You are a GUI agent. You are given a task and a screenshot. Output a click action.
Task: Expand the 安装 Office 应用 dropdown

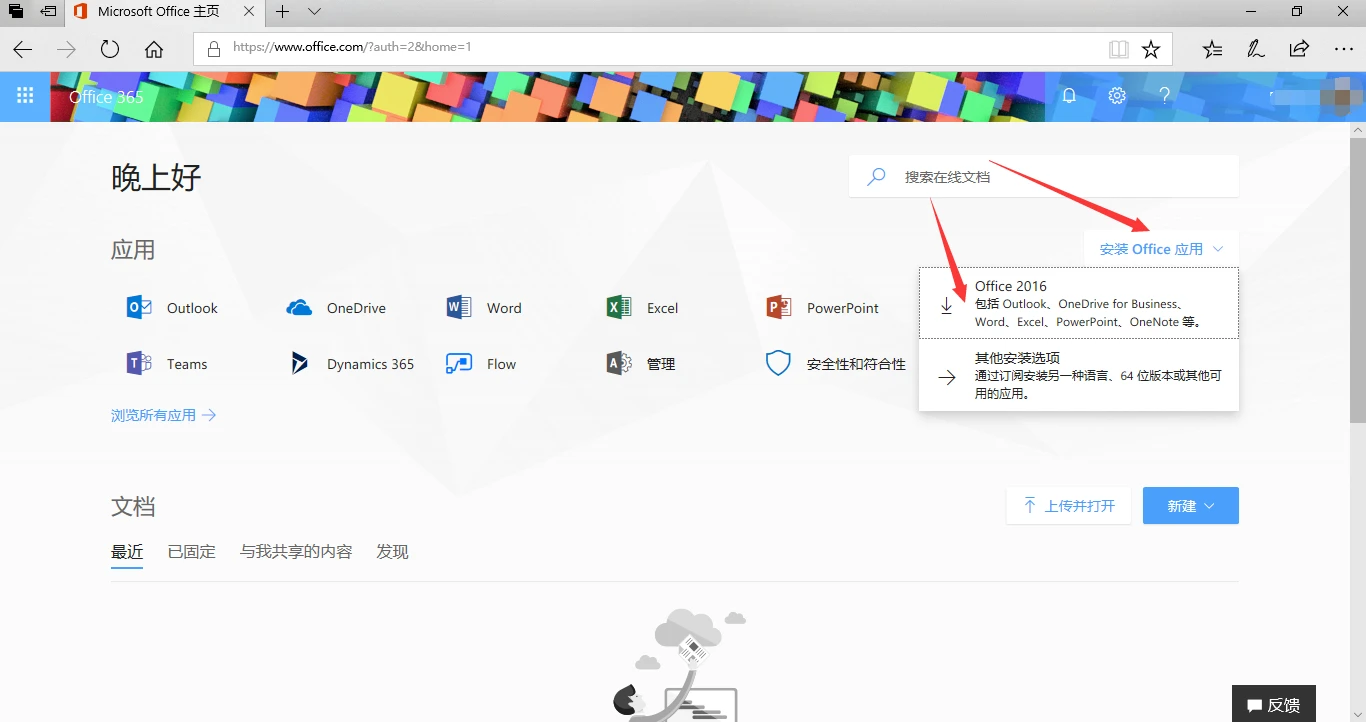1161,249
